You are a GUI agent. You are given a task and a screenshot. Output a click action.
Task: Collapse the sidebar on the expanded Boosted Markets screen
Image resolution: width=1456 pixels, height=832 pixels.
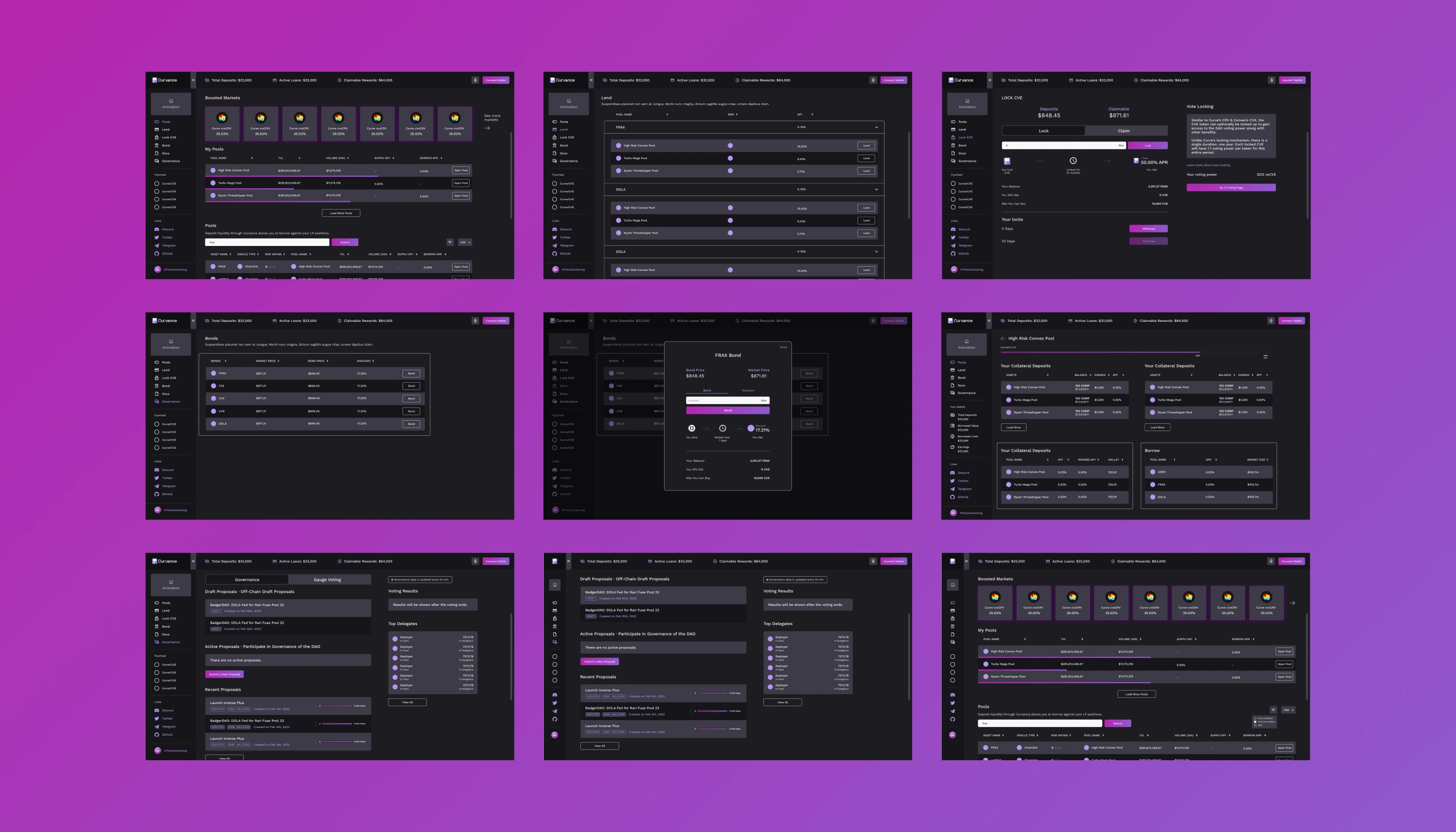click(x=193, y=80)
